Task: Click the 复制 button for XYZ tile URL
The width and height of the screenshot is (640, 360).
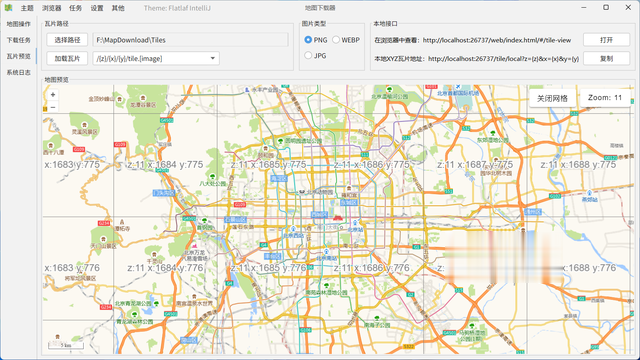Action: pos(607,58)
